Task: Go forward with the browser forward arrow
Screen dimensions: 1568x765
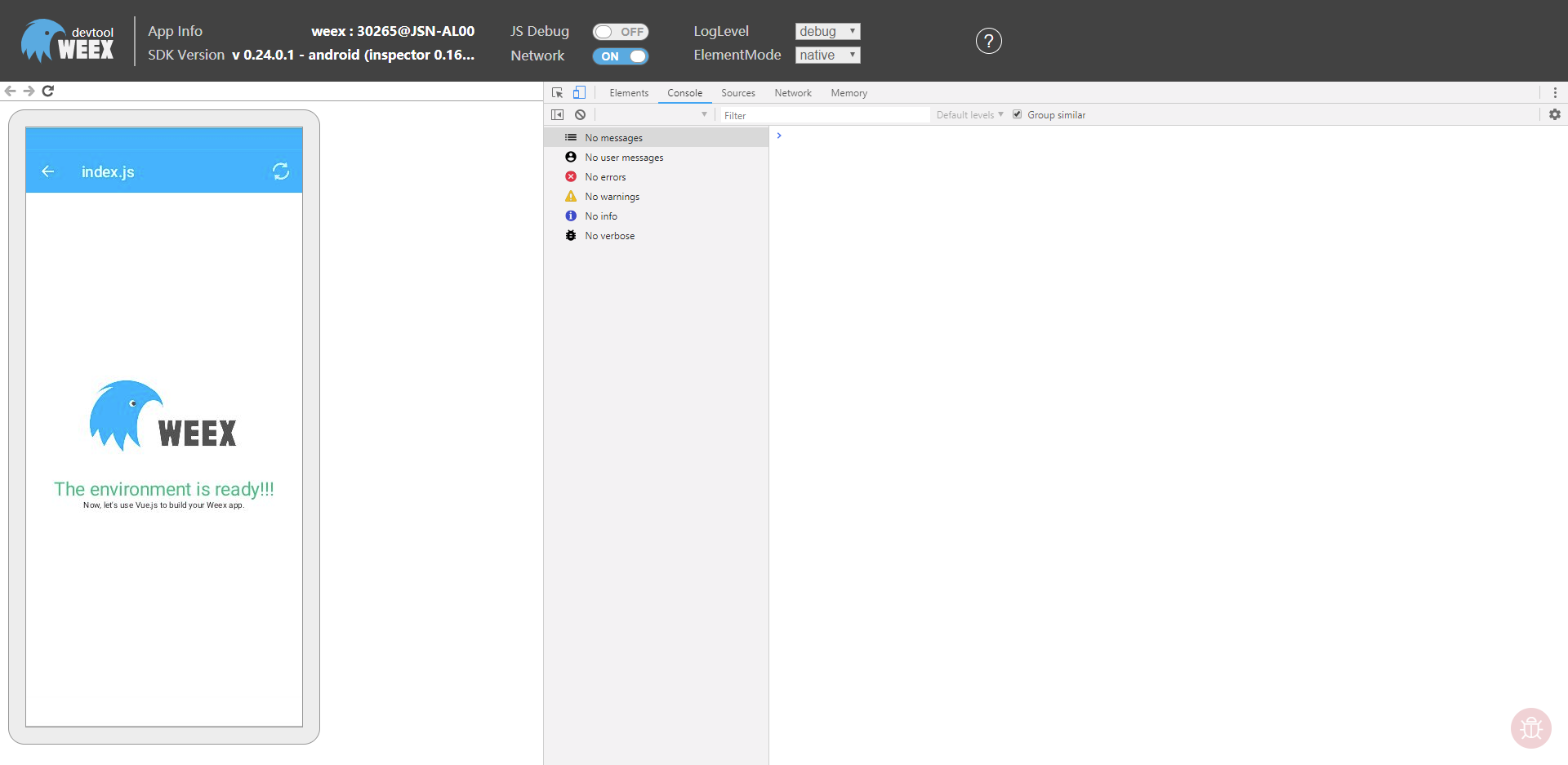Action: pos(29,91)
